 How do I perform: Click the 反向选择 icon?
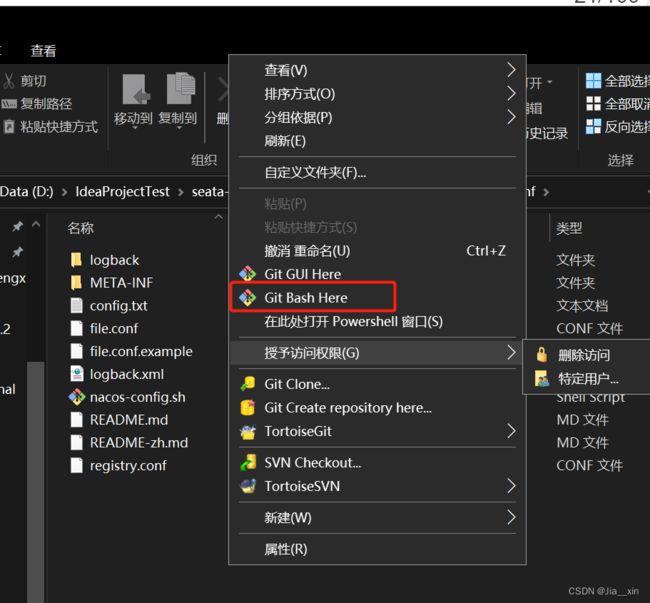point(593,126)
